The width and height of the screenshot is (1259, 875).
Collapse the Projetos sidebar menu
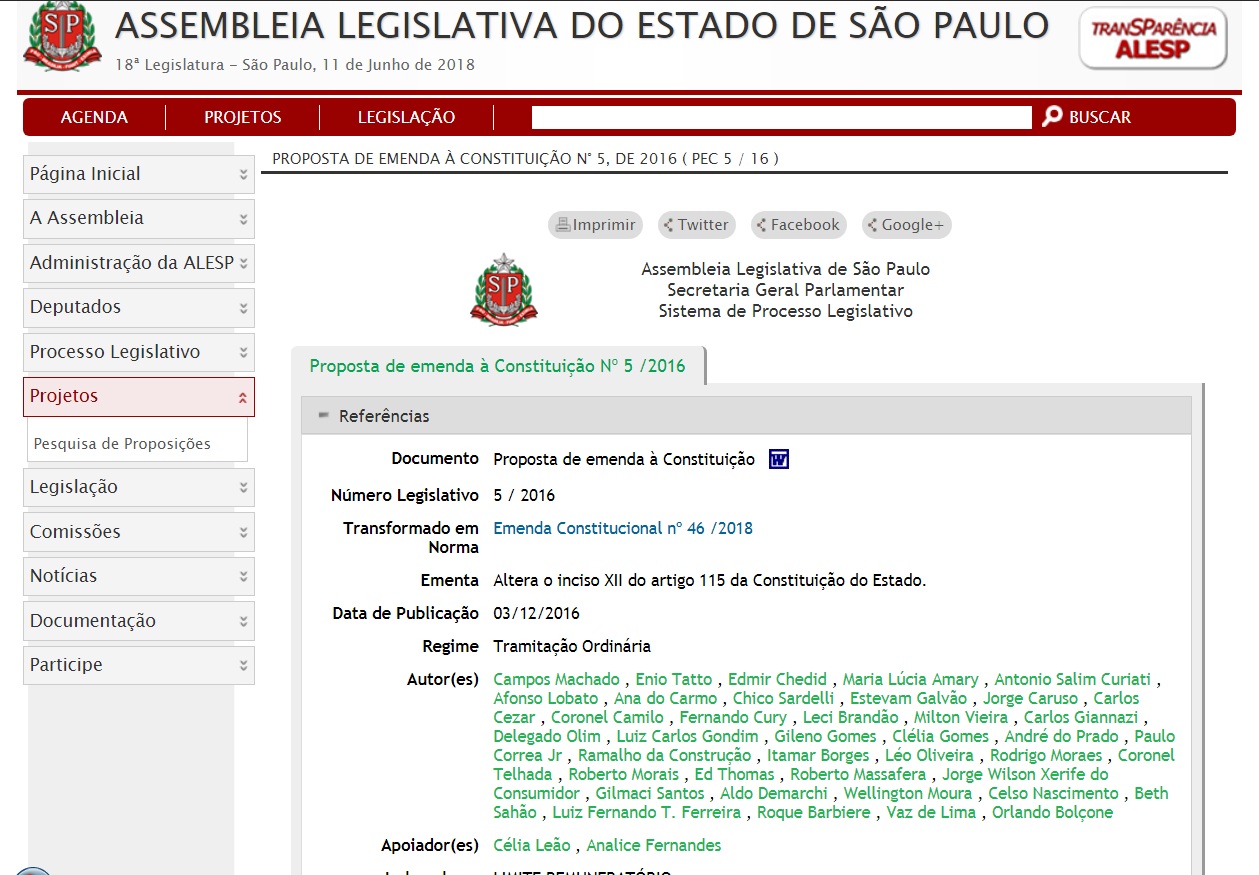tap(138, 396)
